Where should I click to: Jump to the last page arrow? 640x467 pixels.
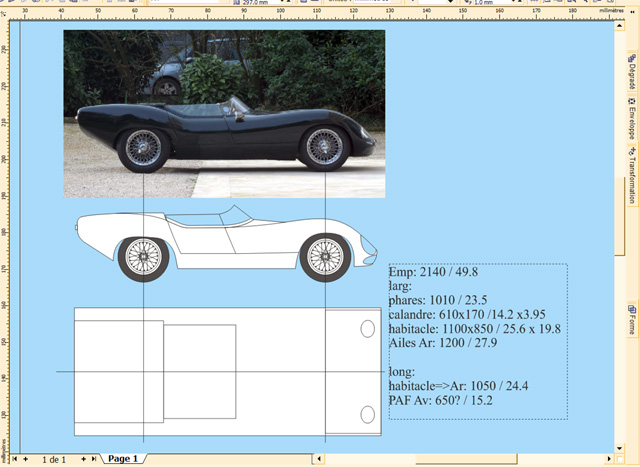pos(95,459)
